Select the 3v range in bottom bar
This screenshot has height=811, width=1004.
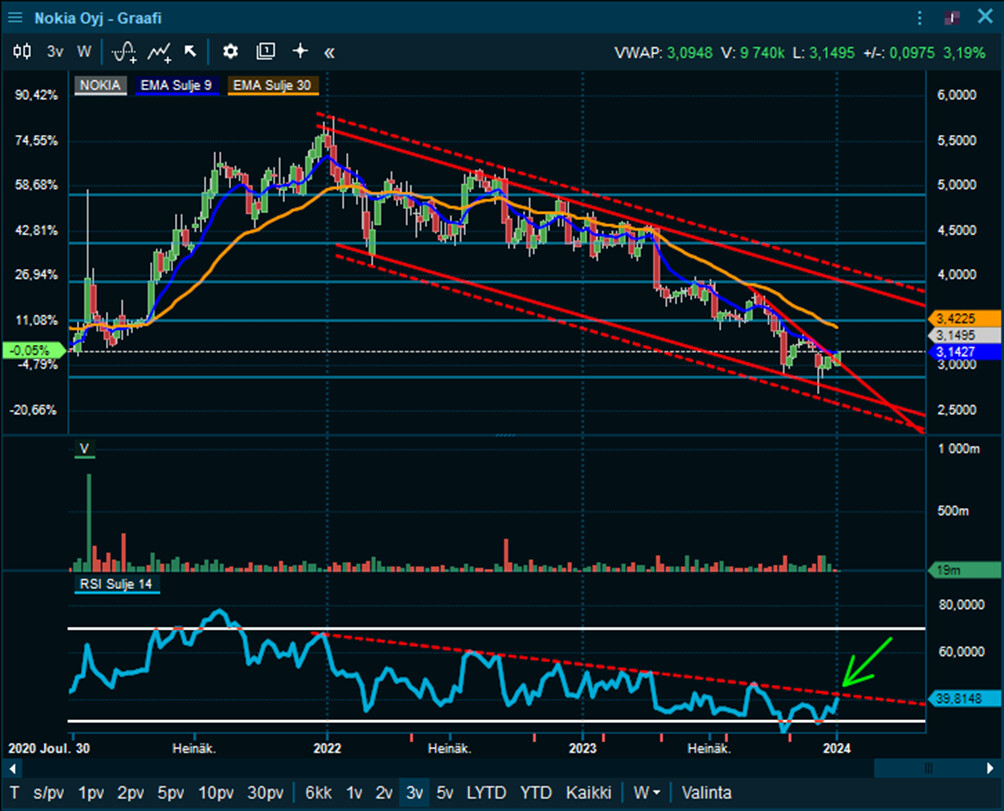click(x=414, y=793)
